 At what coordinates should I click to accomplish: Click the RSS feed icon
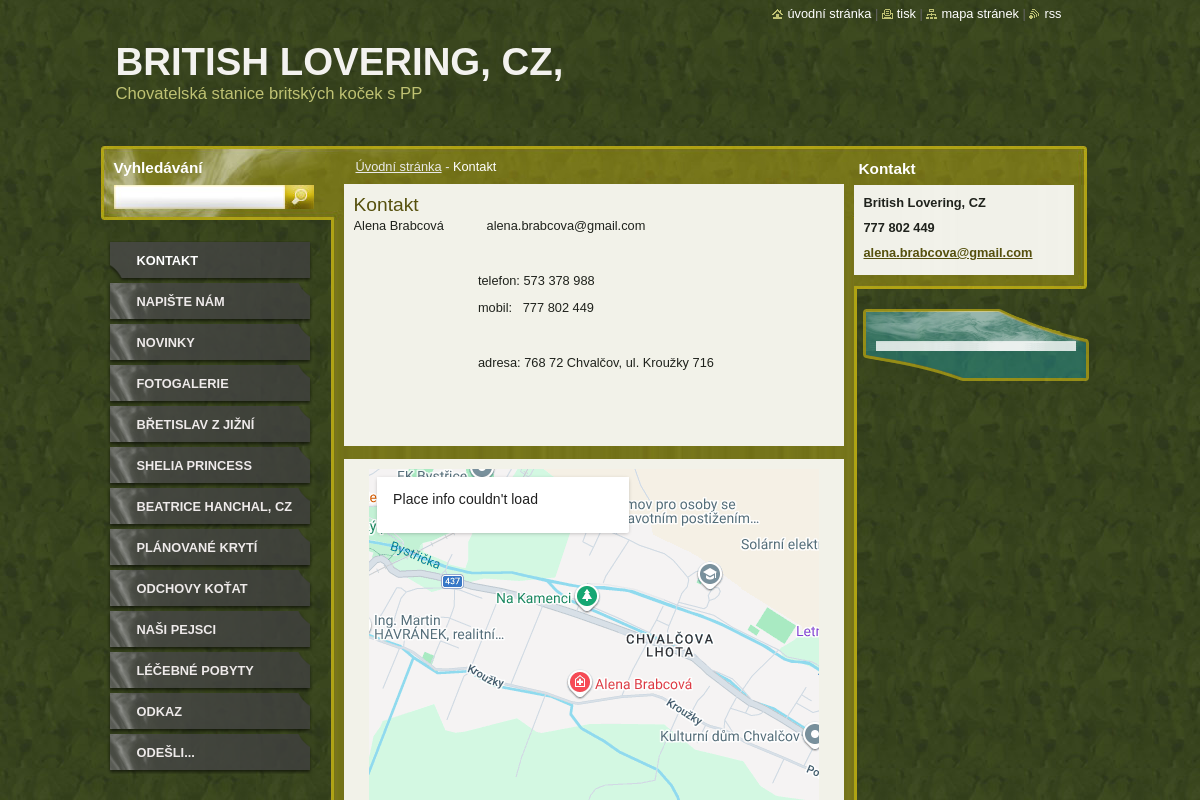click(1034, 14)
